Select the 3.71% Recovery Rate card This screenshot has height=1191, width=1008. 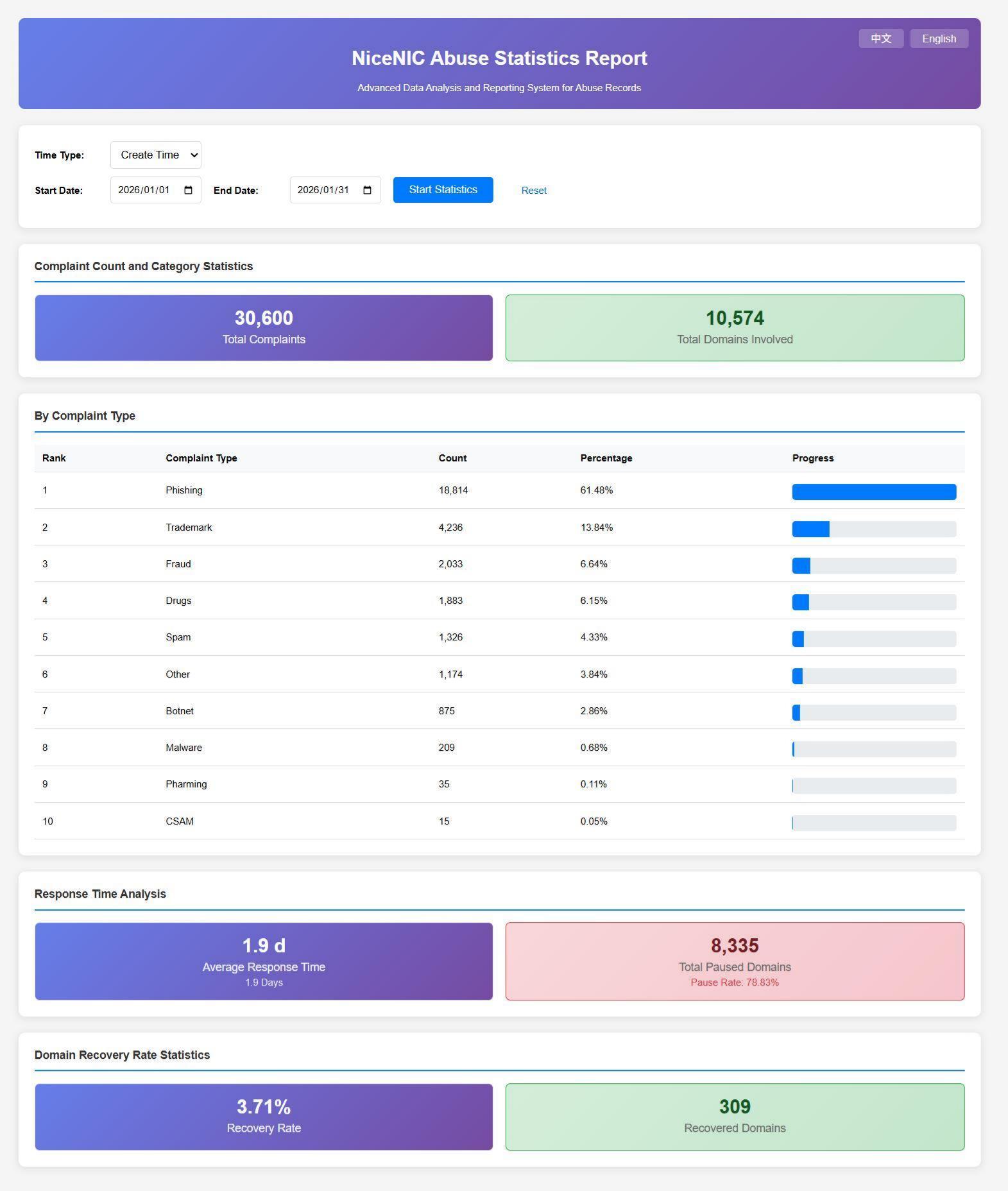[x=264, y=1117]
